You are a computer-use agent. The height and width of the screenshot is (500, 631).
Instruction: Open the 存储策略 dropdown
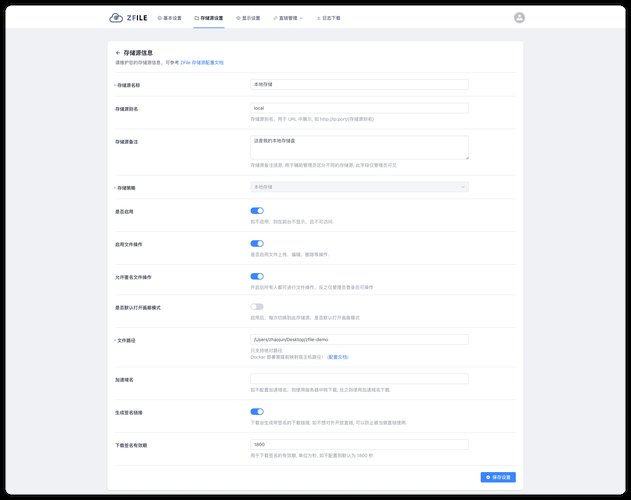point(359,187)
